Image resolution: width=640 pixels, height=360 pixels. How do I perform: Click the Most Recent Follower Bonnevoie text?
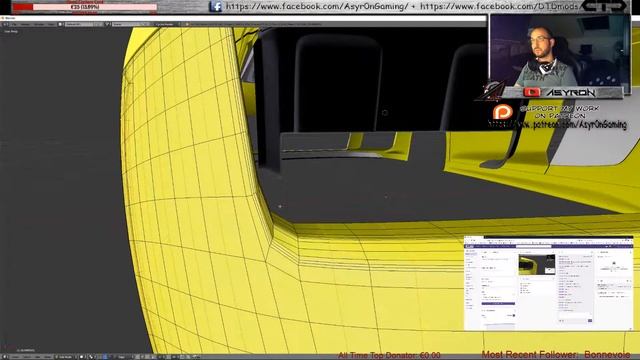(x=556, y=354)
